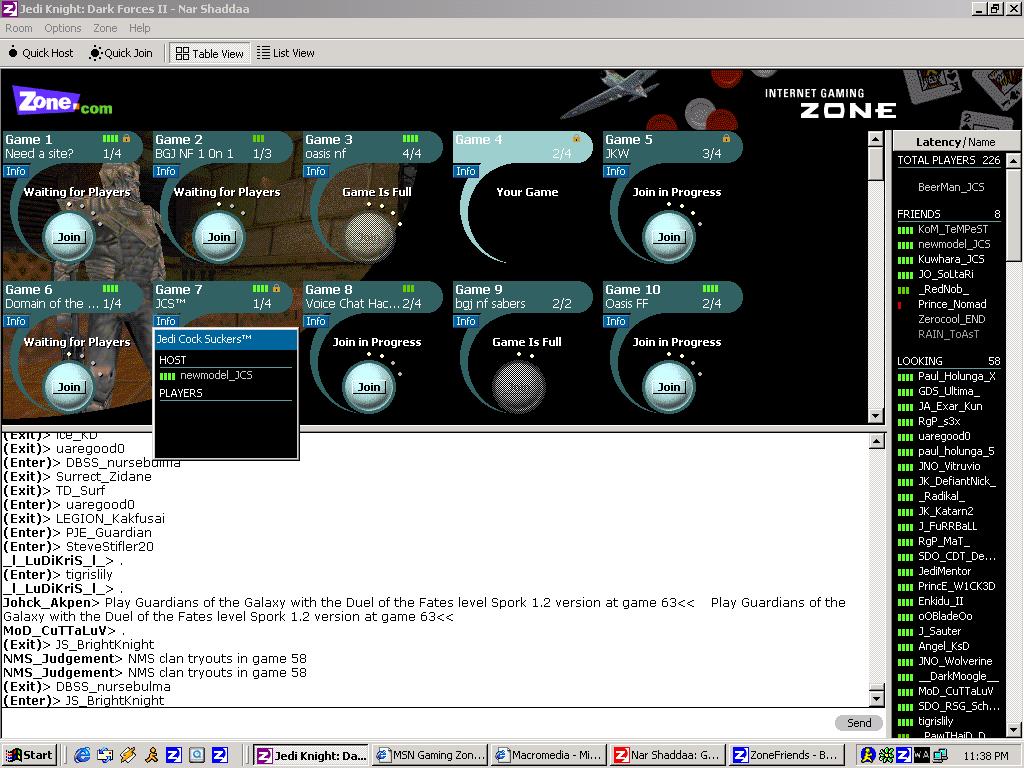
Task: Join Game 10 Oasis FF
Action: 669,387
